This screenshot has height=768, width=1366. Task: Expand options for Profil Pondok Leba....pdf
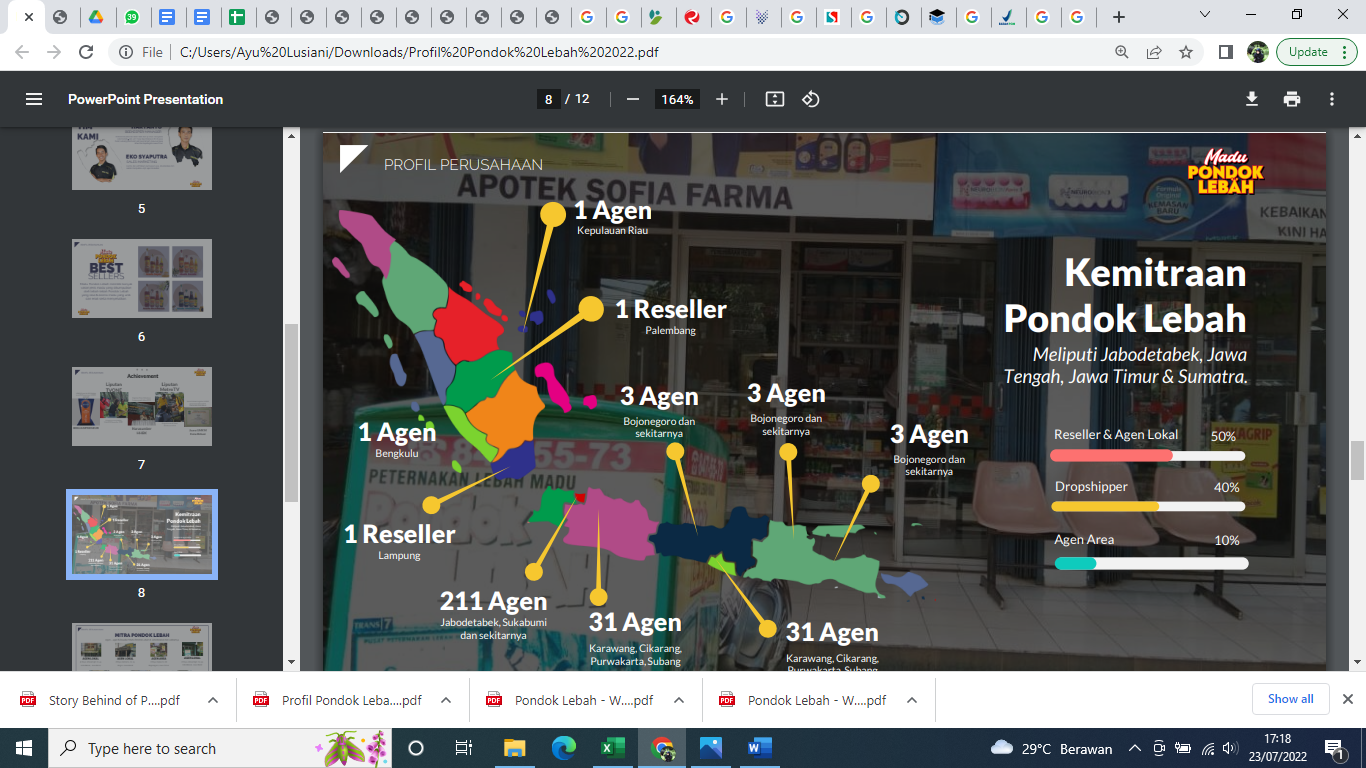click(x=446, y=700)
